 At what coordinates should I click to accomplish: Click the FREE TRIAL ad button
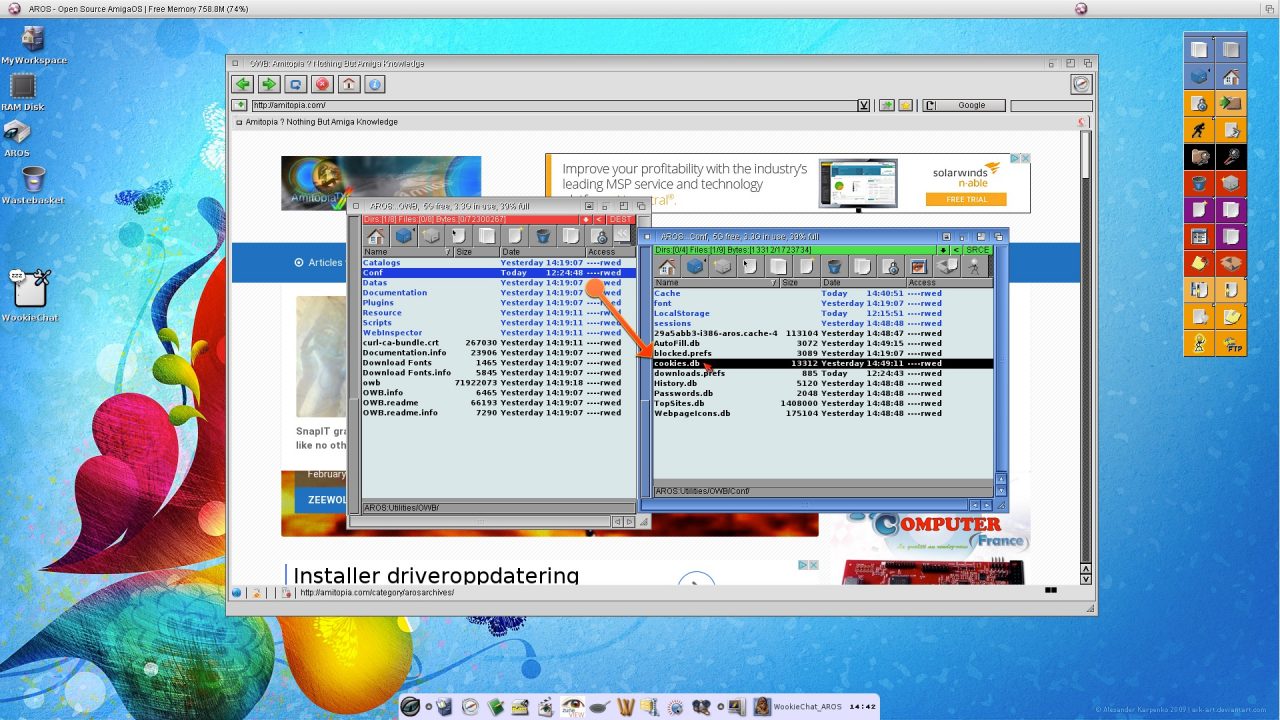click(965, 199)
